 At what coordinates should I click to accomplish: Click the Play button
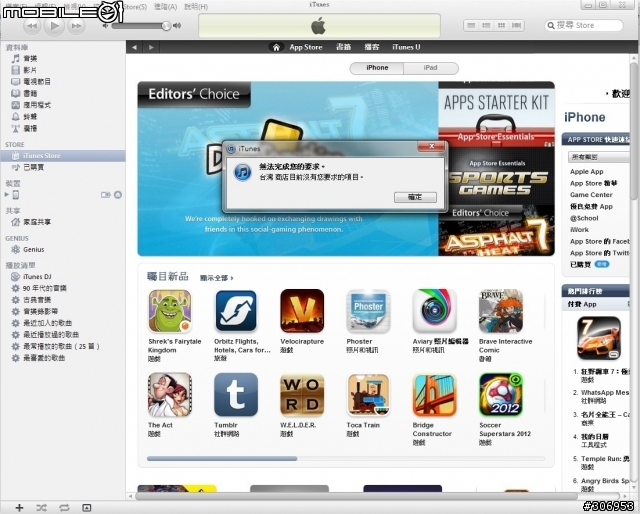click(x=54, y=26)
